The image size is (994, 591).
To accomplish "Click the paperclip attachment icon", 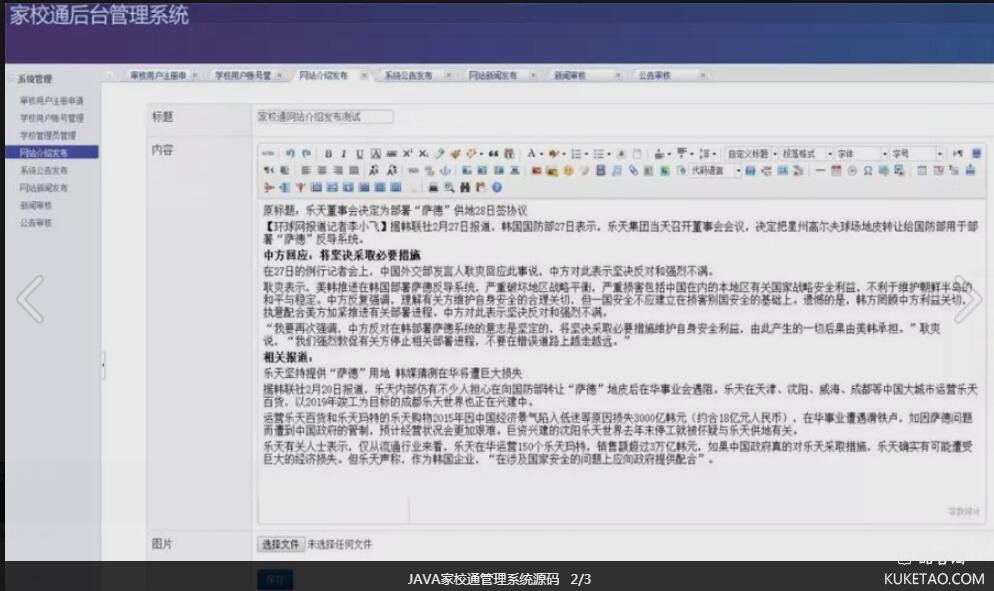I will tap(633, 171).
